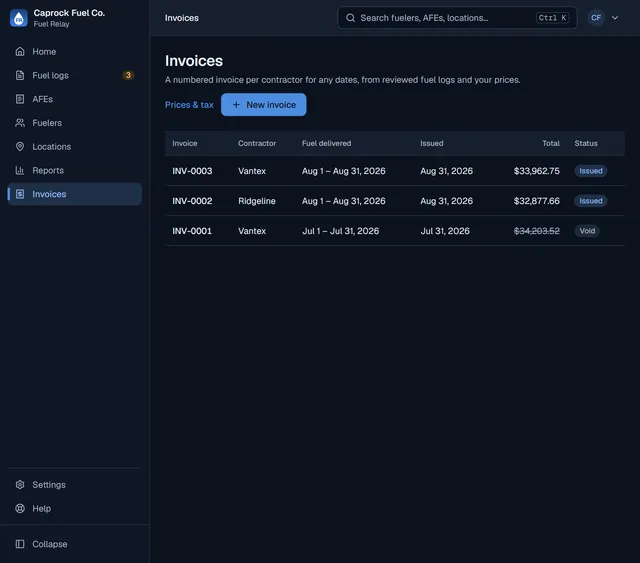Click issued date Aug 31, 2026 for INV-0002
Image resolution: width=640 pixels, height=563 pixels.
[x=447, y=201]
